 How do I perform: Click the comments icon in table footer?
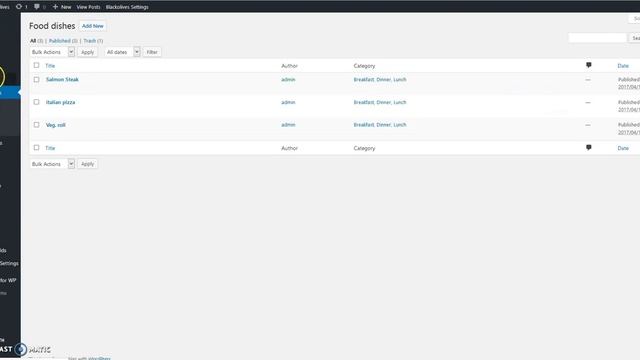pyautogui.click(x=589, y=148)
